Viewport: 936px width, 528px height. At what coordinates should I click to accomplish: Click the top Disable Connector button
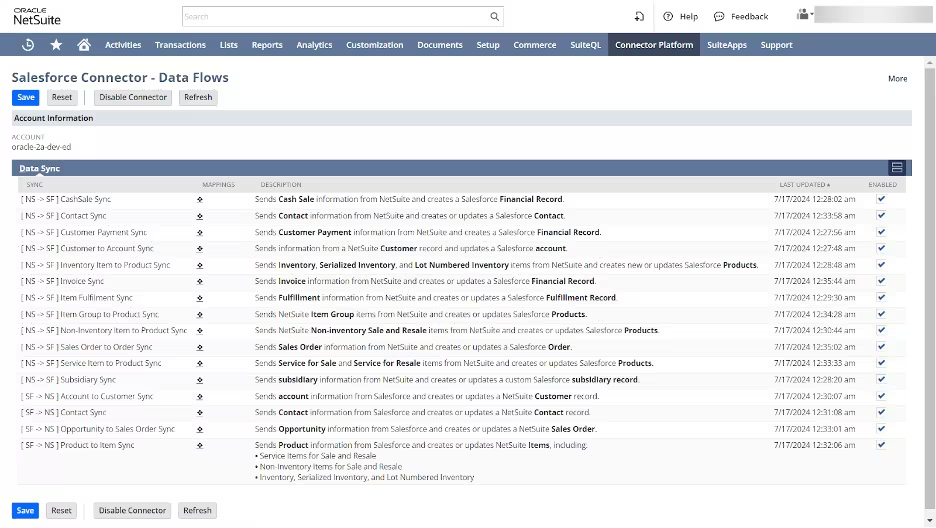pos(133,97)
